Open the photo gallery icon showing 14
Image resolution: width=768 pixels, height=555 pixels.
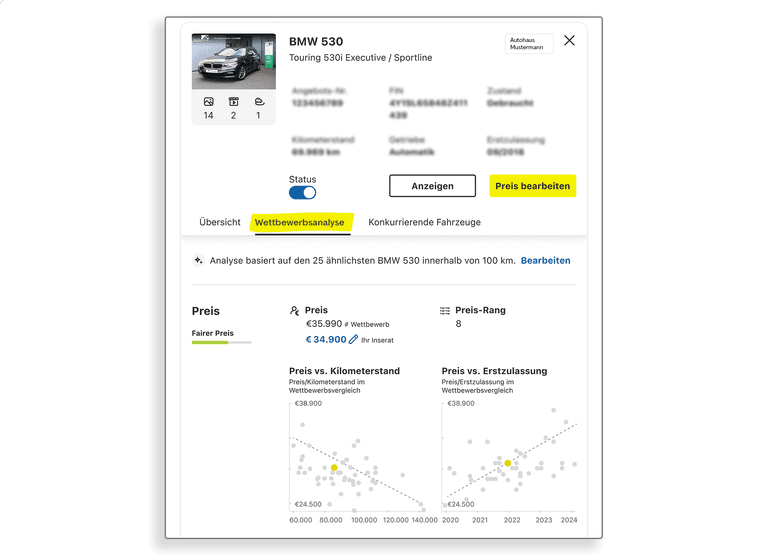[209, 102]
